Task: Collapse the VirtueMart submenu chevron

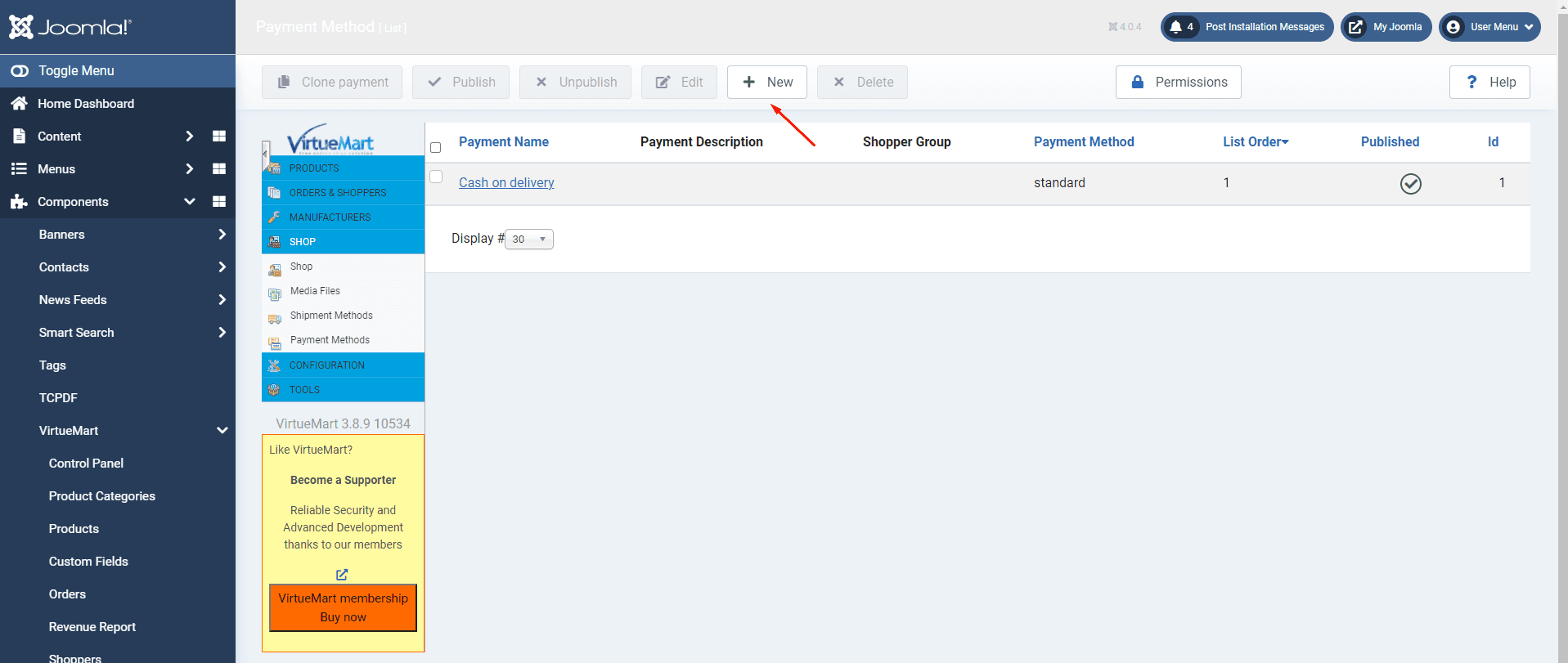Action: pyautogui.click(x=222, y=431)
